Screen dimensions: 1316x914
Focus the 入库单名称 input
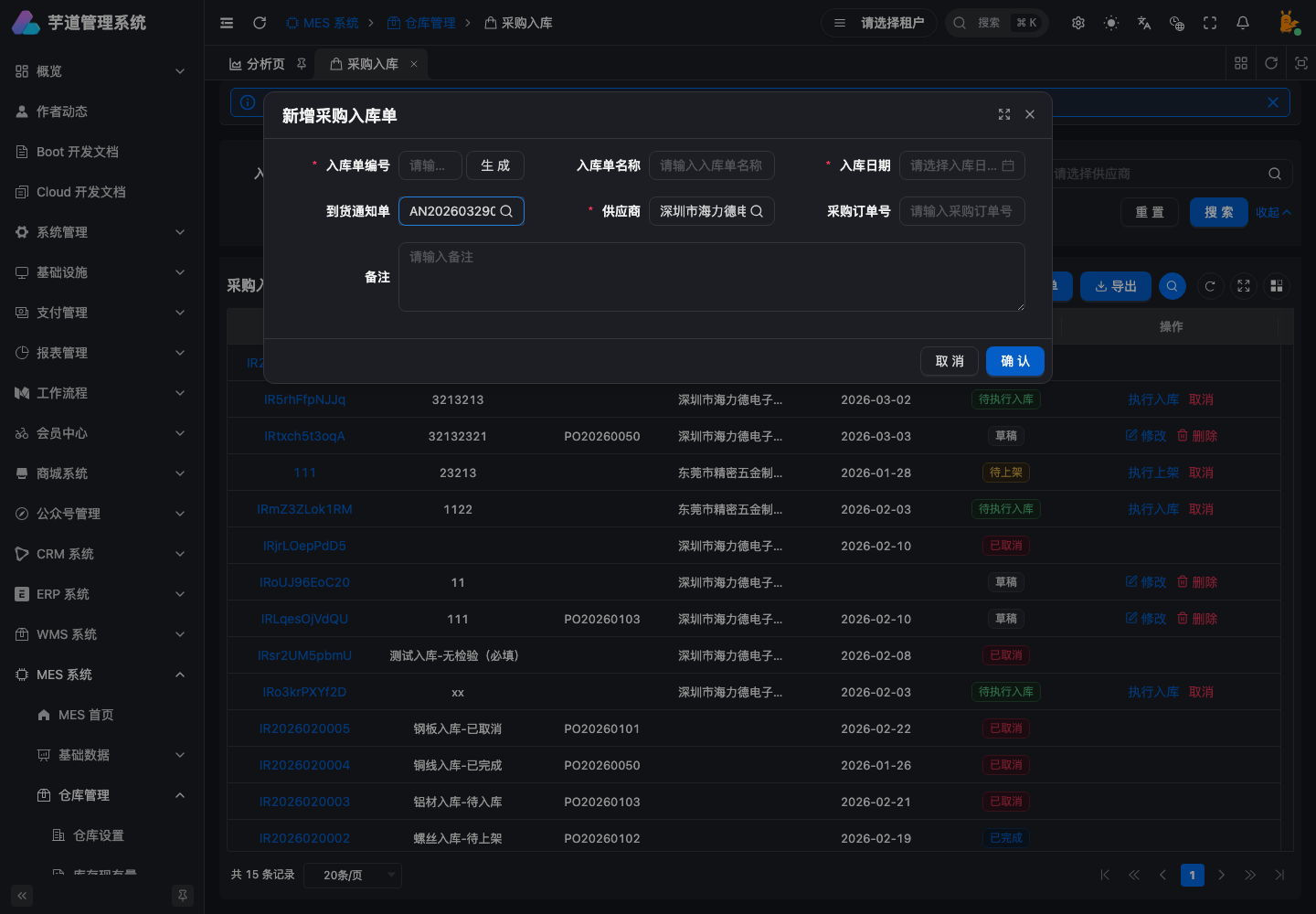[712, 165]
